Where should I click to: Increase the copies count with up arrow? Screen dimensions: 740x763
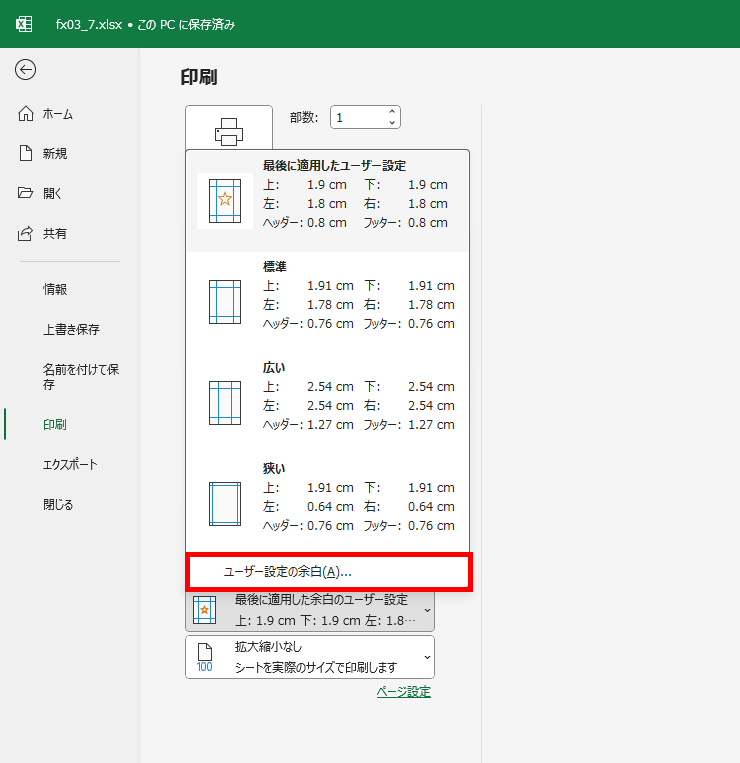click(x=392, y=112)
